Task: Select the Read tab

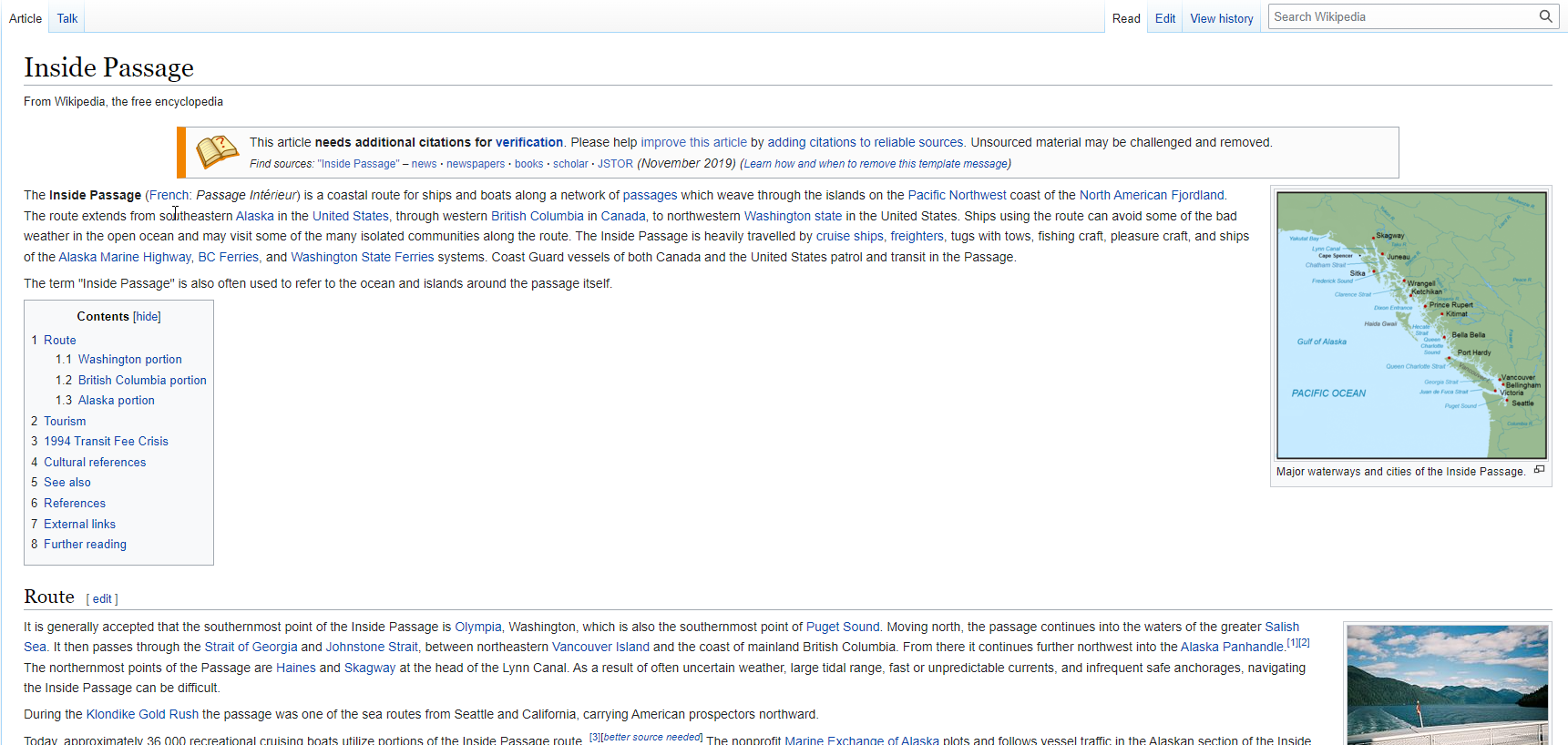Action: (1126, 18)
